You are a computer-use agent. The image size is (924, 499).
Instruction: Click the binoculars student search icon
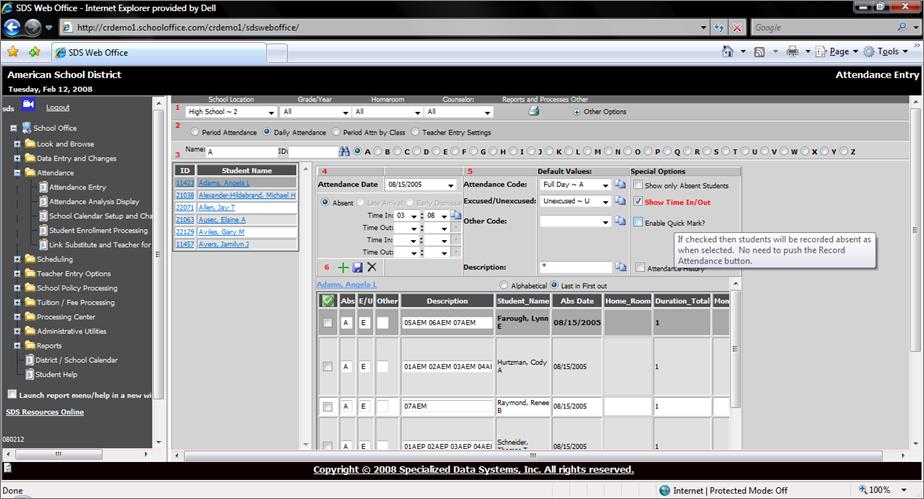click(x=345, y=152)
